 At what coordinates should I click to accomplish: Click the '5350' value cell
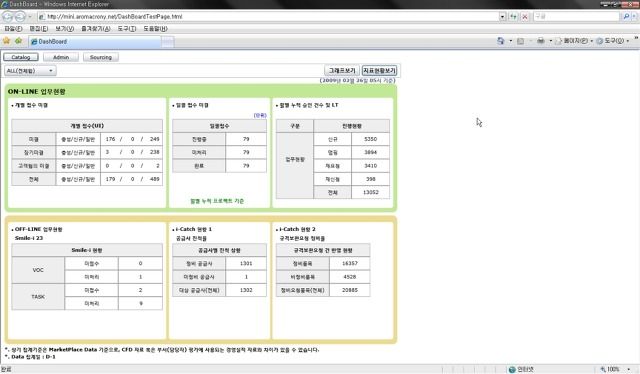(370, 139)
